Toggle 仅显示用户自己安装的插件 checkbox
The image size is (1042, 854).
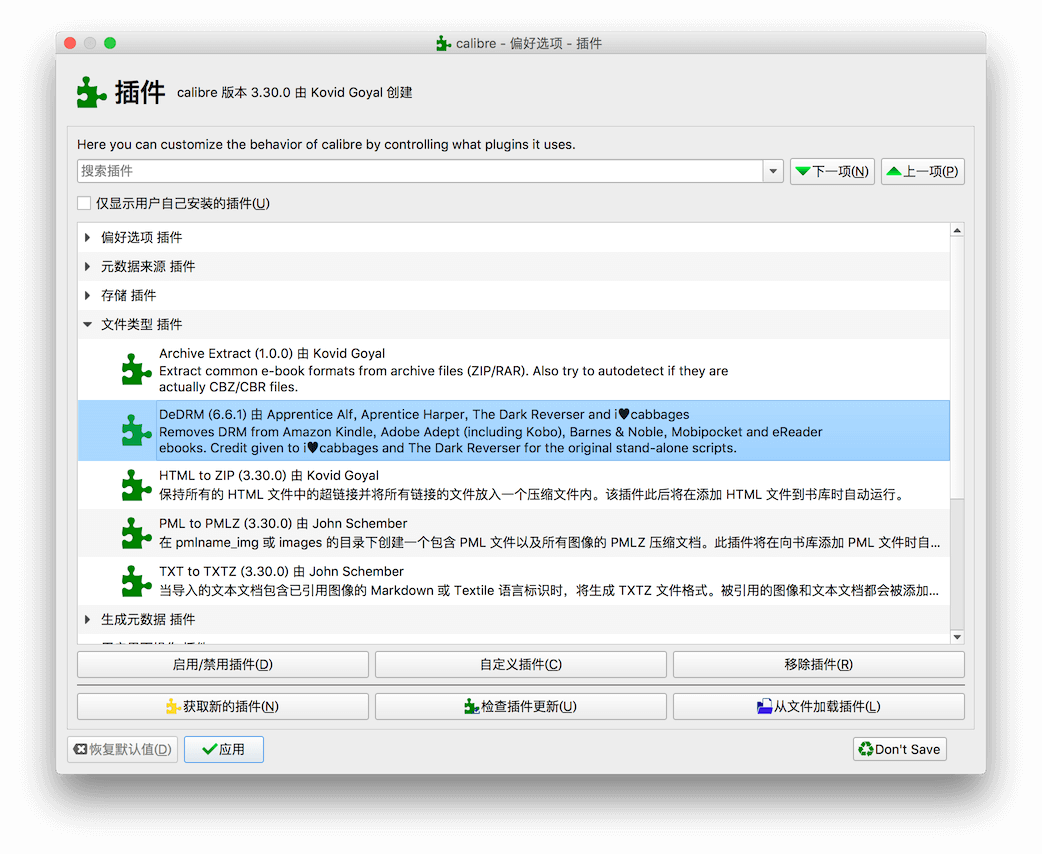pyautogui.click(x=84, y=203)
